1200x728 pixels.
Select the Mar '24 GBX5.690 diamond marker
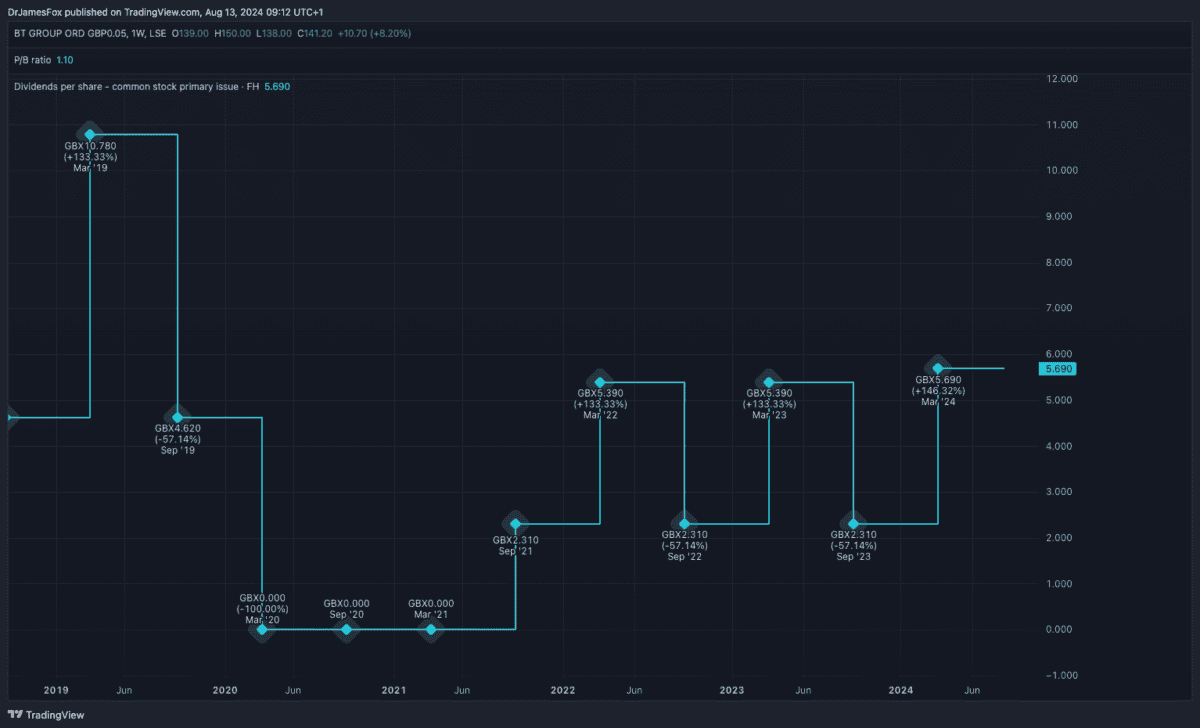click(938, 369)
